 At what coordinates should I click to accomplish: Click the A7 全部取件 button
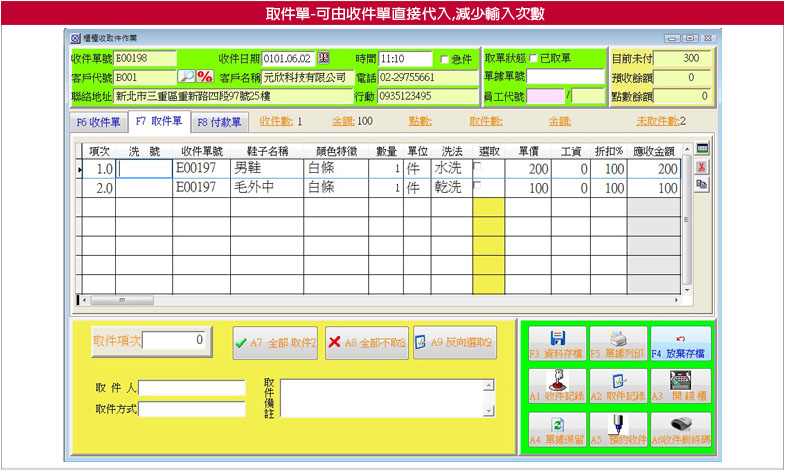pos(275,342)
